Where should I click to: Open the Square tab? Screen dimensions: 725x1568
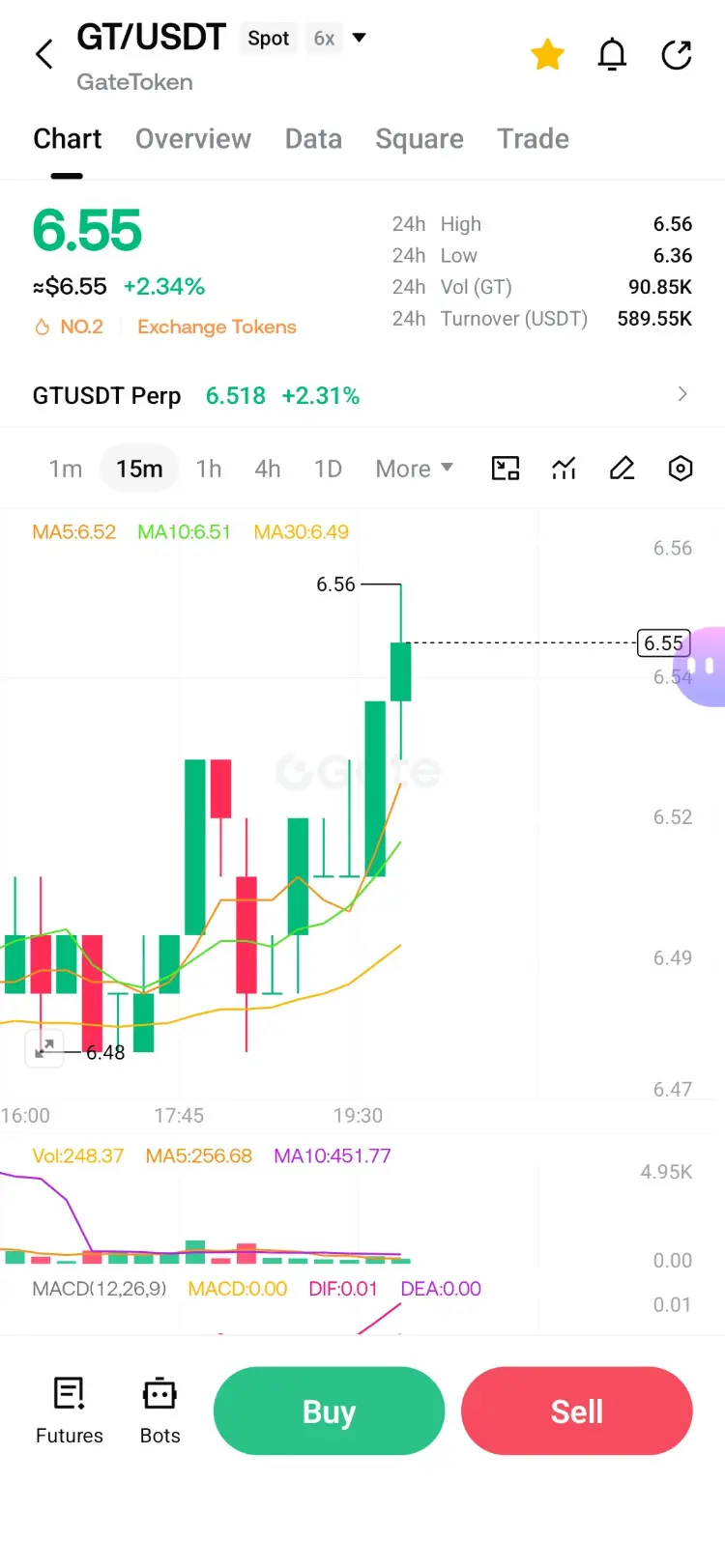[420, 139]
